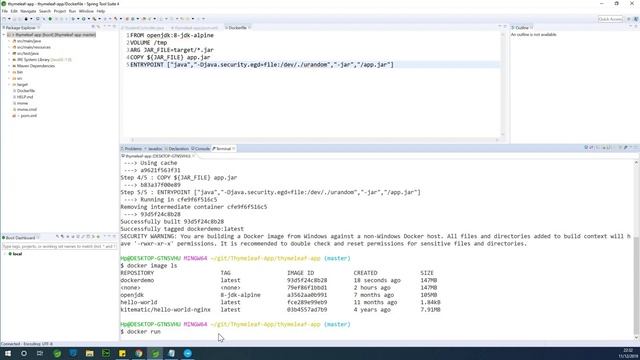
Task: Open the Edit menu
Action: (x=14, y=11)
